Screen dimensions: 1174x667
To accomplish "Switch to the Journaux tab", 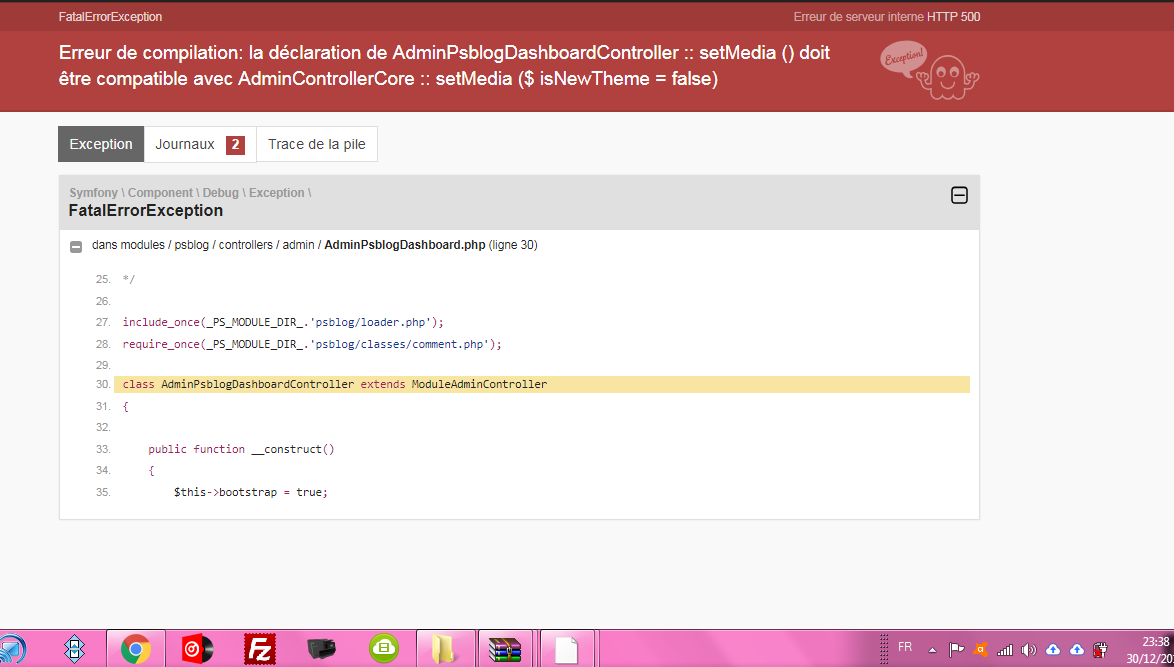I will pos(200,144).
